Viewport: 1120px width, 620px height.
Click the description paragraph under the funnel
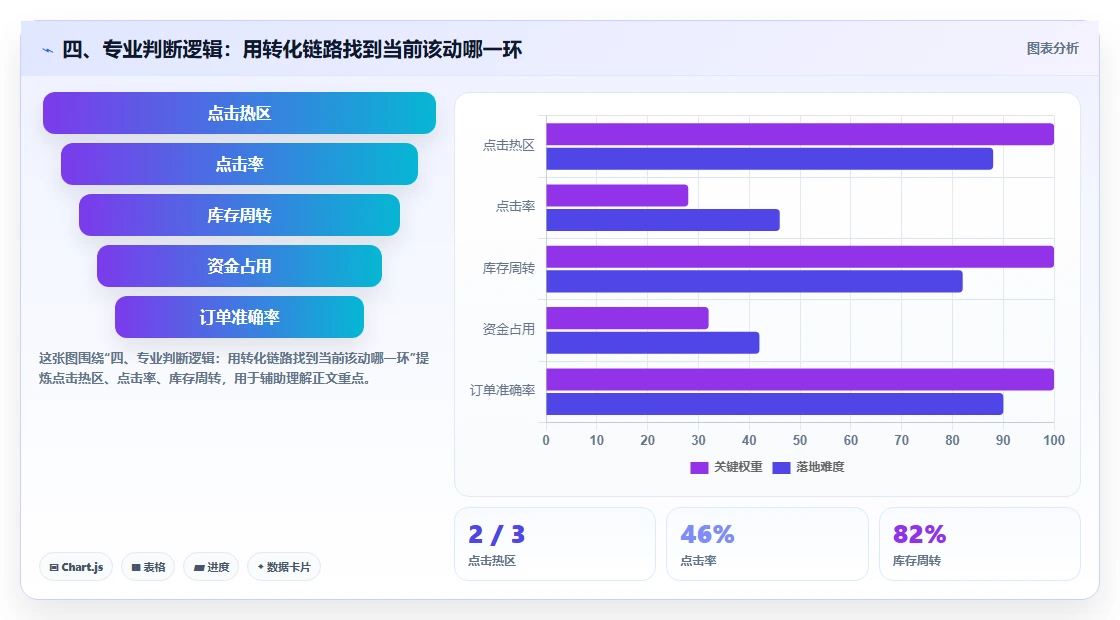point(234,369)
